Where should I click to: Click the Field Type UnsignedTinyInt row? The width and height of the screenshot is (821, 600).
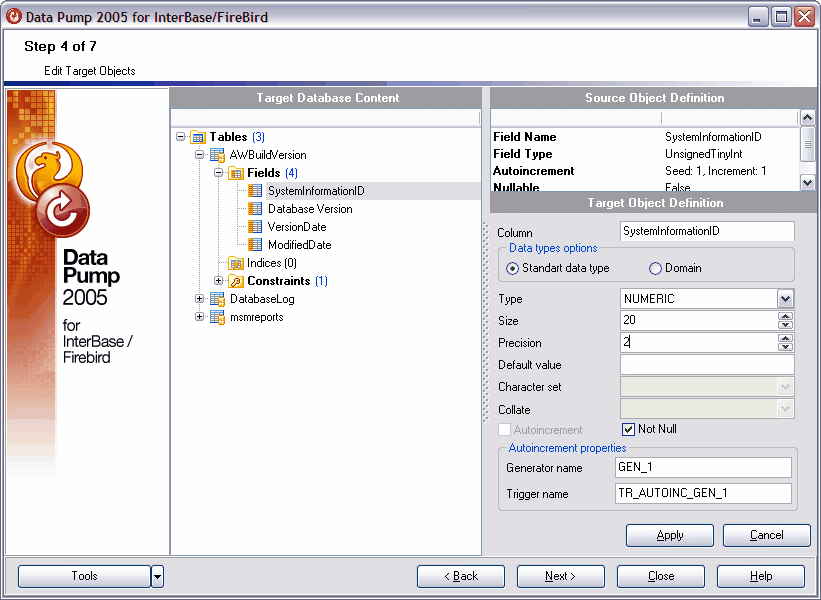coord(645,154)
